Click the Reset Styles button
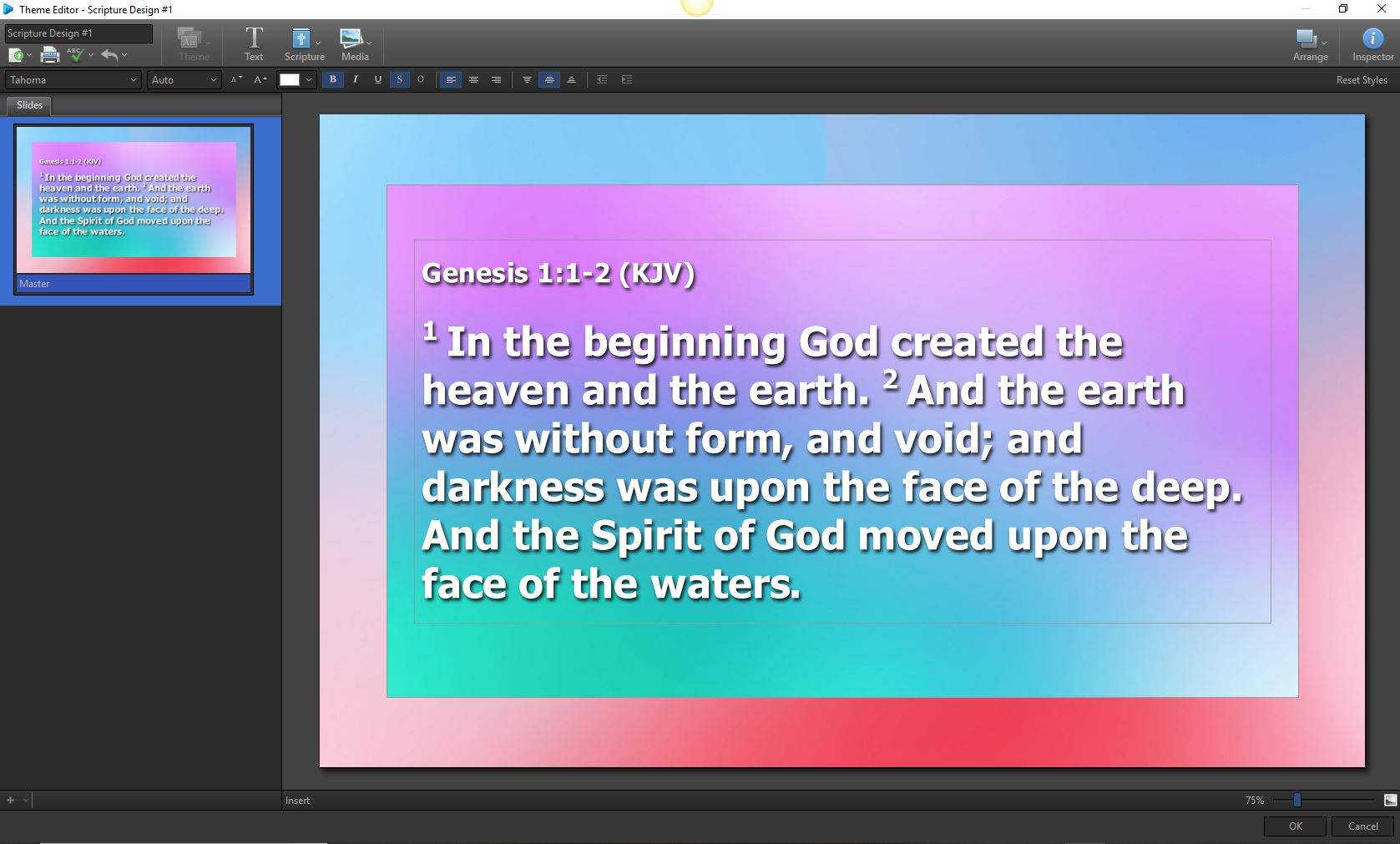Image resolution: width=1400 pixels, height=844 pixels. pyautogui.click(x=1362, y=79)
